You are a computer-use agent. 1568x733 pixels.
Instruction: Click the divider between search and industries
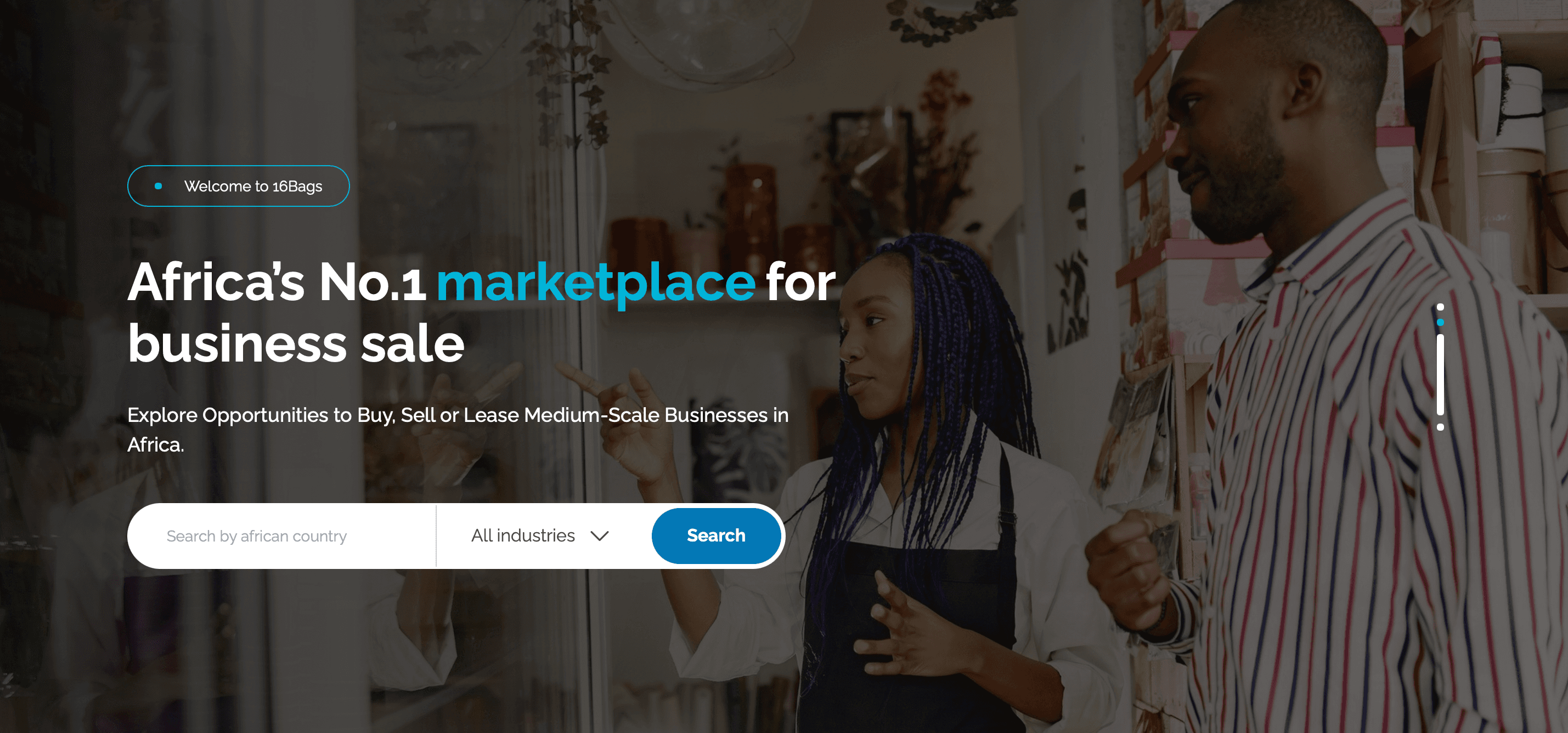point(436,535)
